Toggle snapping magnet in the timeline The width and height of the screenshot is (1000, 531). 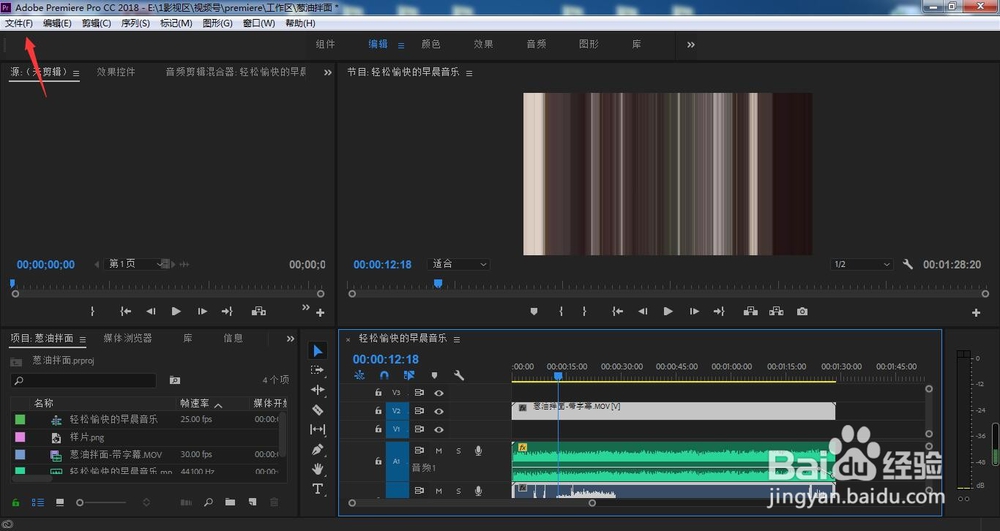[384, 376]
